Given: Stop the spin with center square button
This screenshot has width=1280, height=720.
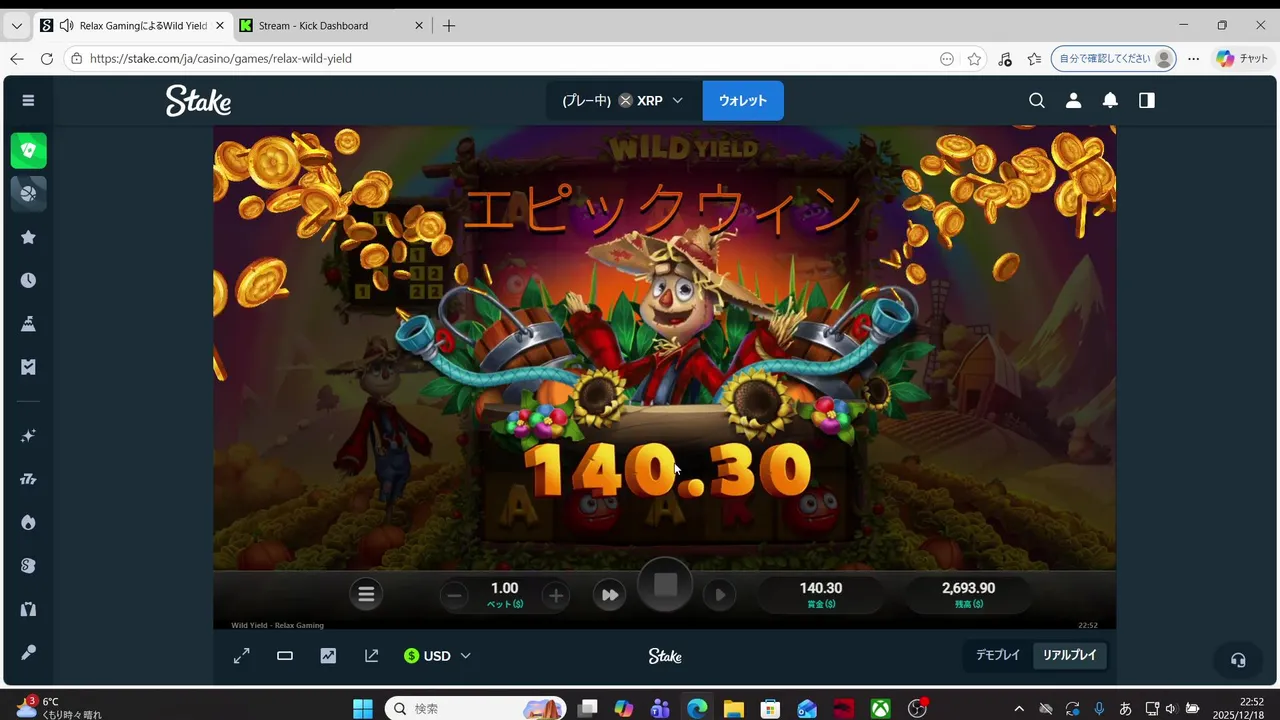Looking at the screenshot, I should 665,585.
